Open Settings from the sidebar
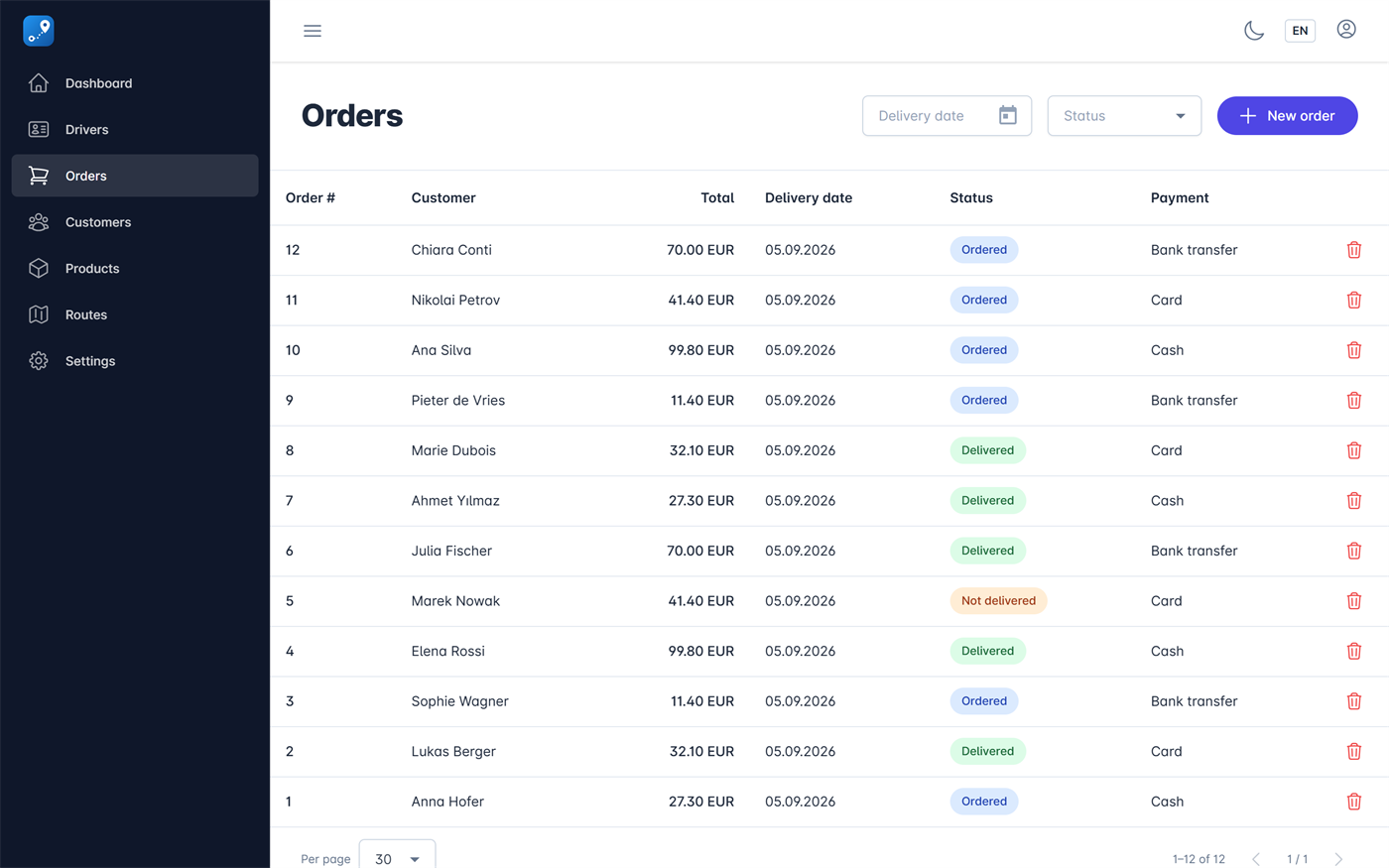Image resolution: width=1389 pixels, height=868 pixels. pyautogui.click(x=135, y=361)
